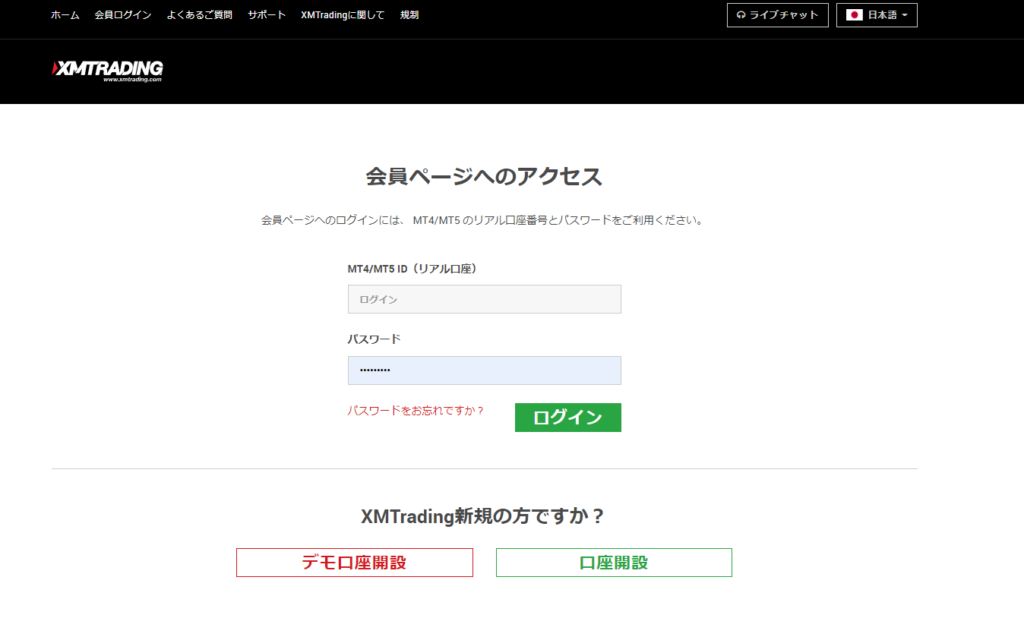Click the green ログイン button
Screen dimensions: 1024x618
tap(568, 417)
